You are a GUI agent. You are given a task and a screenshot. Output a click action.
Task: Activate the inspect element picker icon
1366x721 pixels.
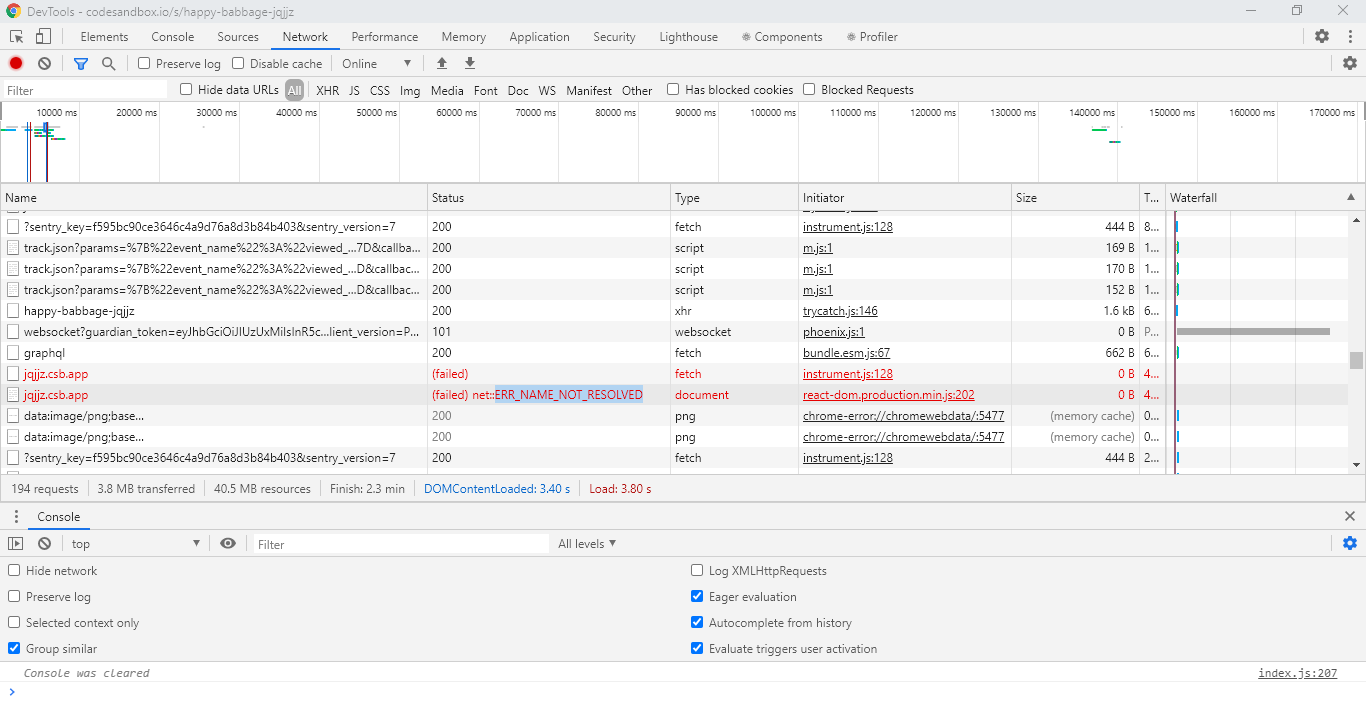[x=17, y=36]
